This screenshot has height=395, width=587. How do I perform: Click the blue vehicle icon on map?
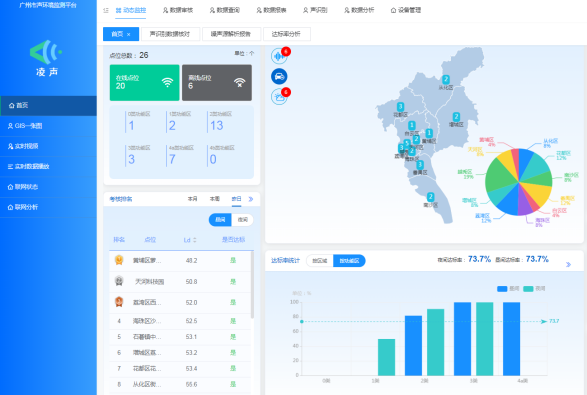click(279, 76)
